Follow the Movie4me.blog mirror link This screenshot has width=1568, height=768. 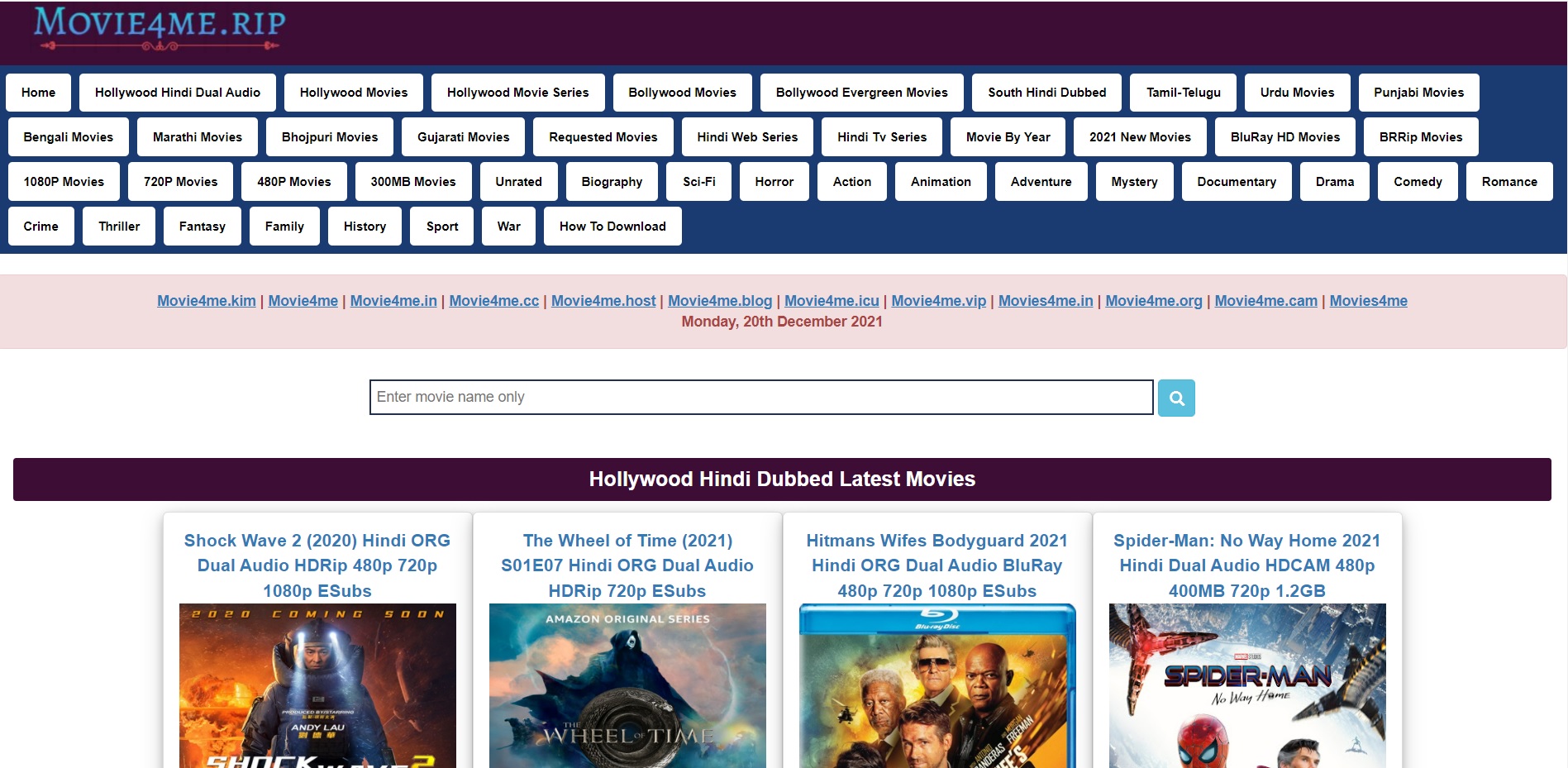click(719, 301)
